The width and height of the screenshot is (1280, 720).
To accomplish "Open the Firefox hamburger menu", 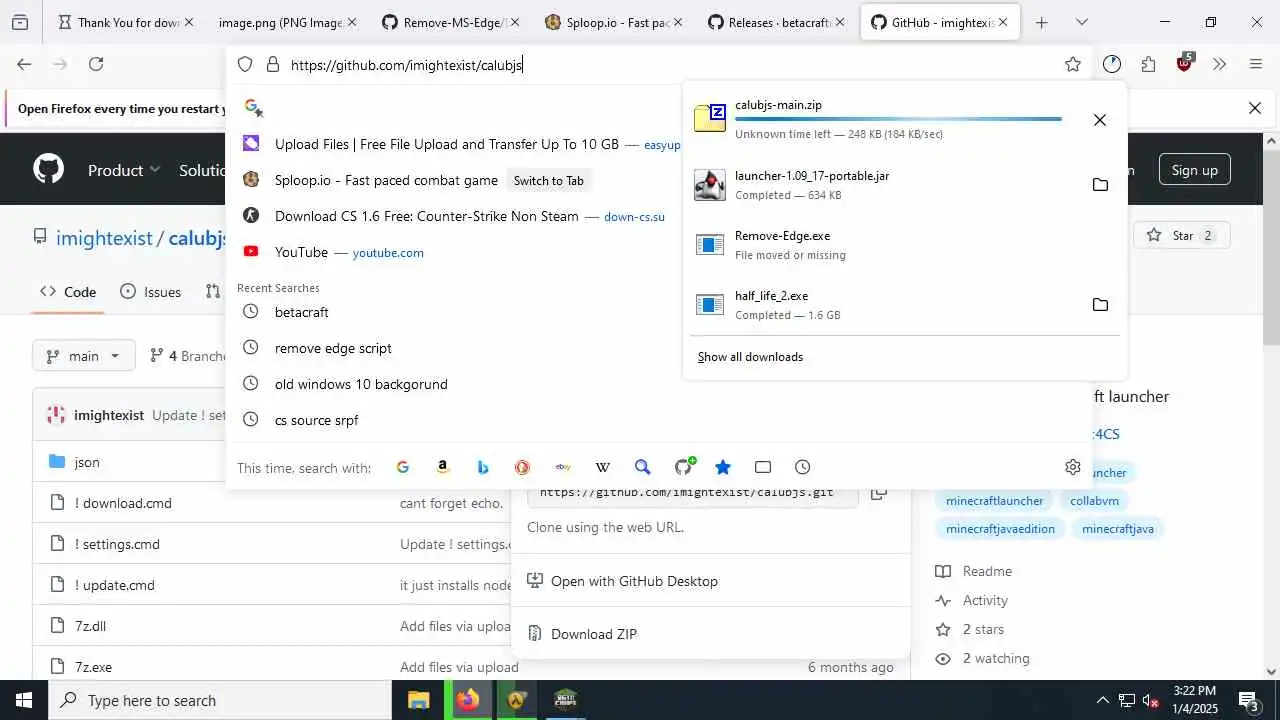I will [1256, 64].
